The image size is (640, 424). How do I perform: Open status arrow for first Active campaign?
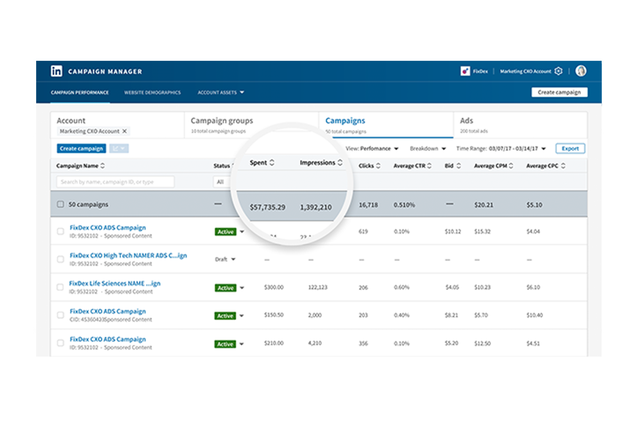[242, 232]
